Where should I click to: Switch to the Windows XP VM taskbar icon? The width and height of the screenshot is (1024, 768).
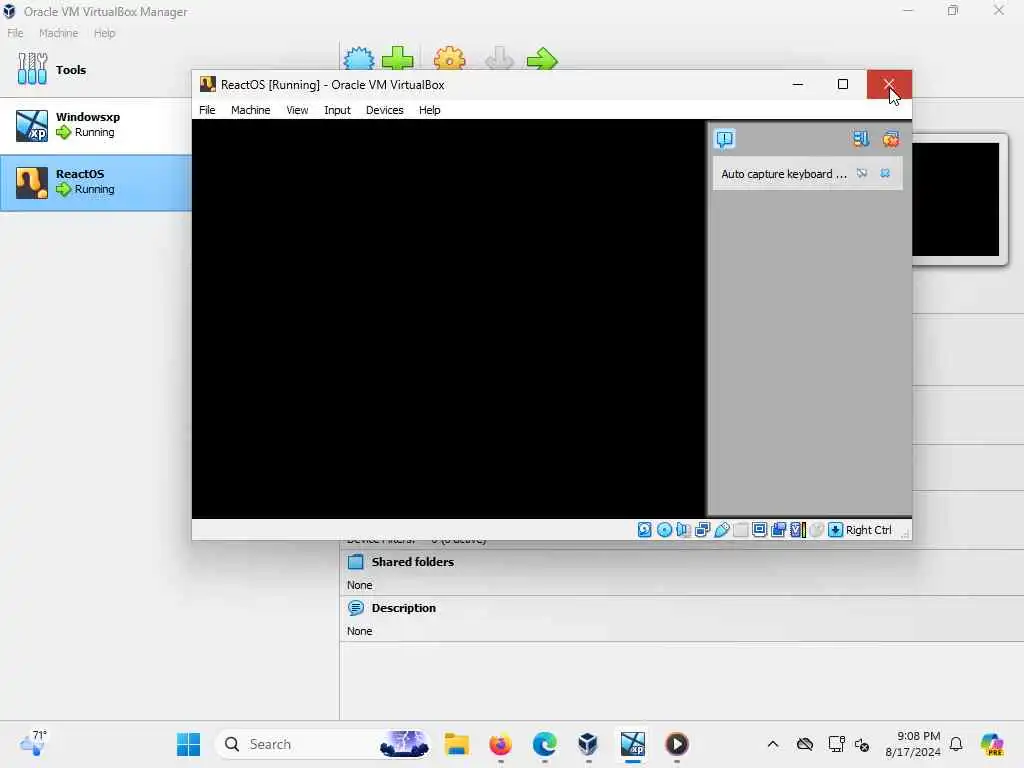[632, 744]
